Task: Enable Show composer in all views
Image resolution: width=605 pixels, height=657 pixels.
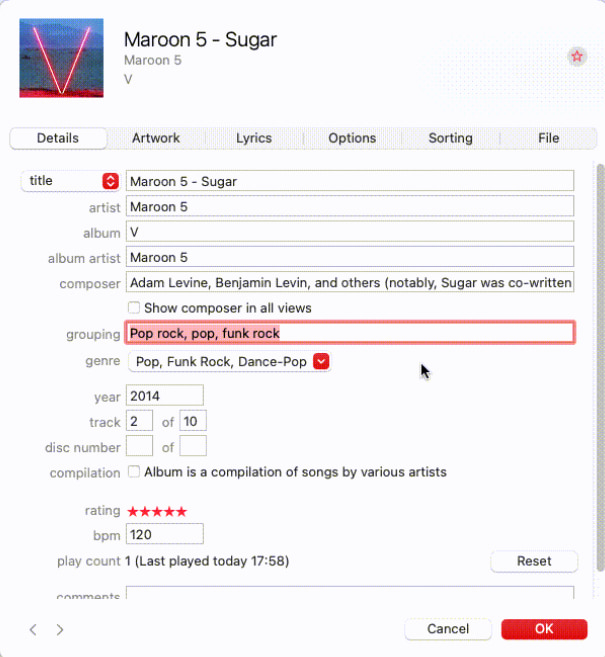Action: point(134,308)
